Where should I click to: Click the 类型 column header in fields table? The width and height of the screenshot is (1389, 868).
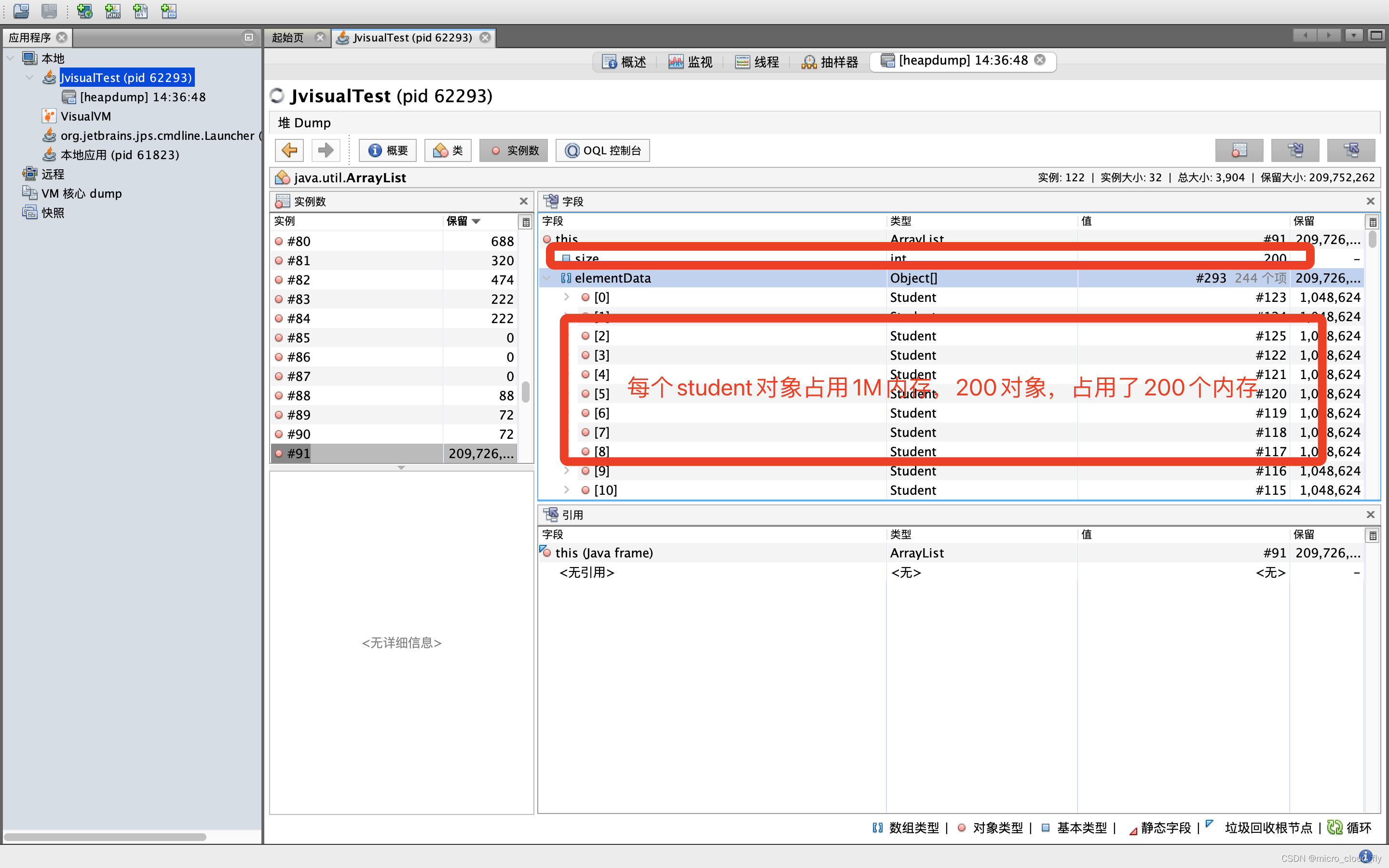(x=981, y=221)
